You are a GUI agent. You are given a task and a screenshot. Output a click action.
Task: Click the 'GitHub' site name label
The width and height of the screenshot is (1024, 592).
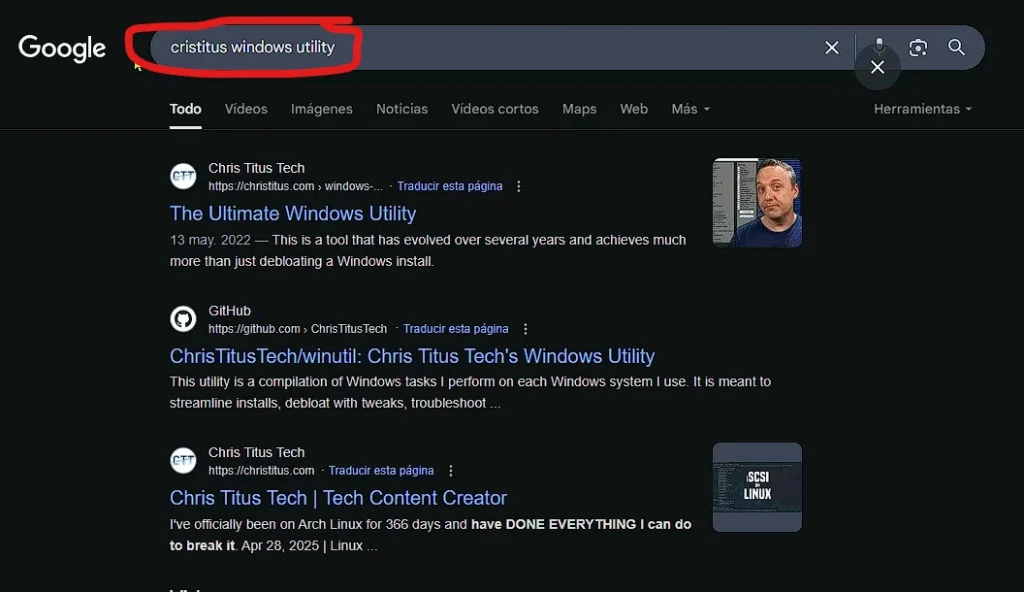click(x=229, y=310)
